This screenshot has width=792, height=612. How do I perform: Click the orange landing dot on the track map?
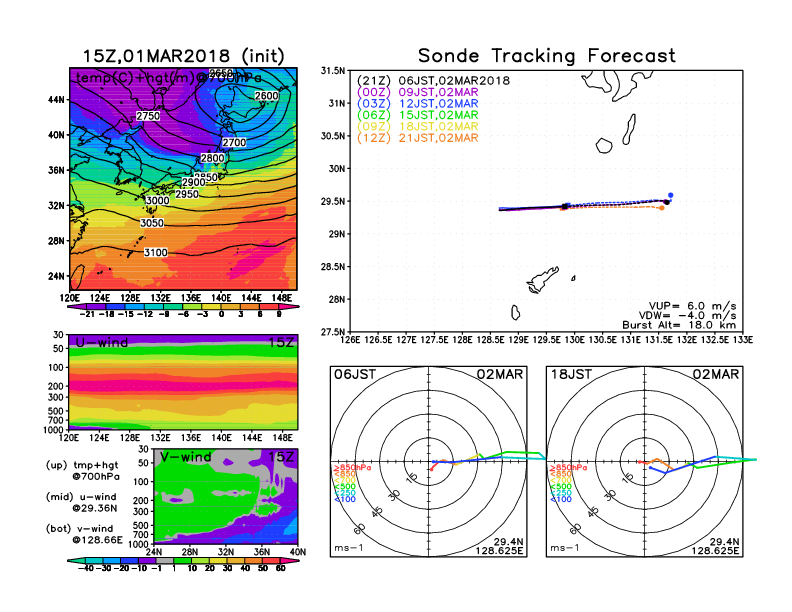662,208
